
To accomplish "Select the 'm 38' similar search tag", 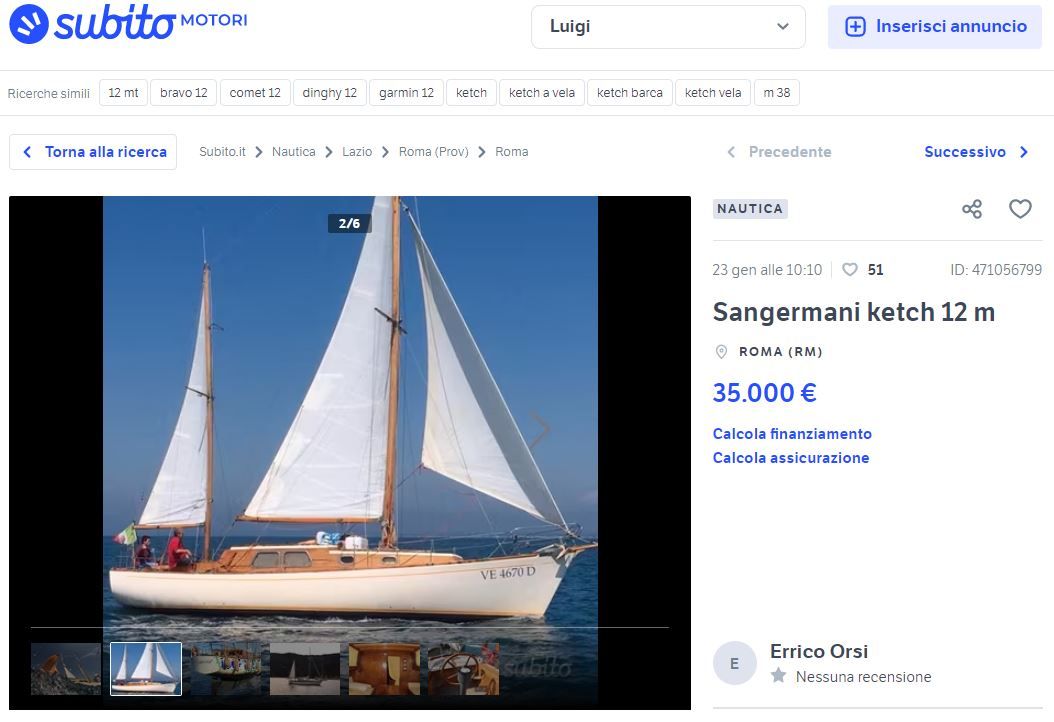I will 776,93.
